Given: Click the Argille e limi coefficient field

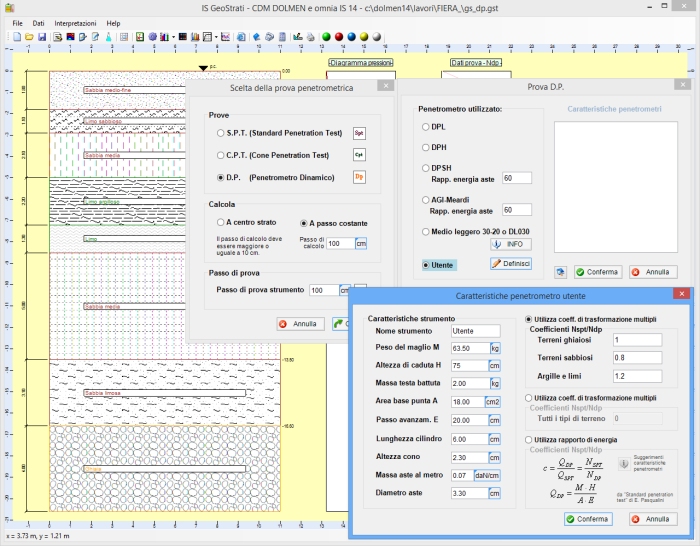Looking at the screenshot, I should coord(637,376).
